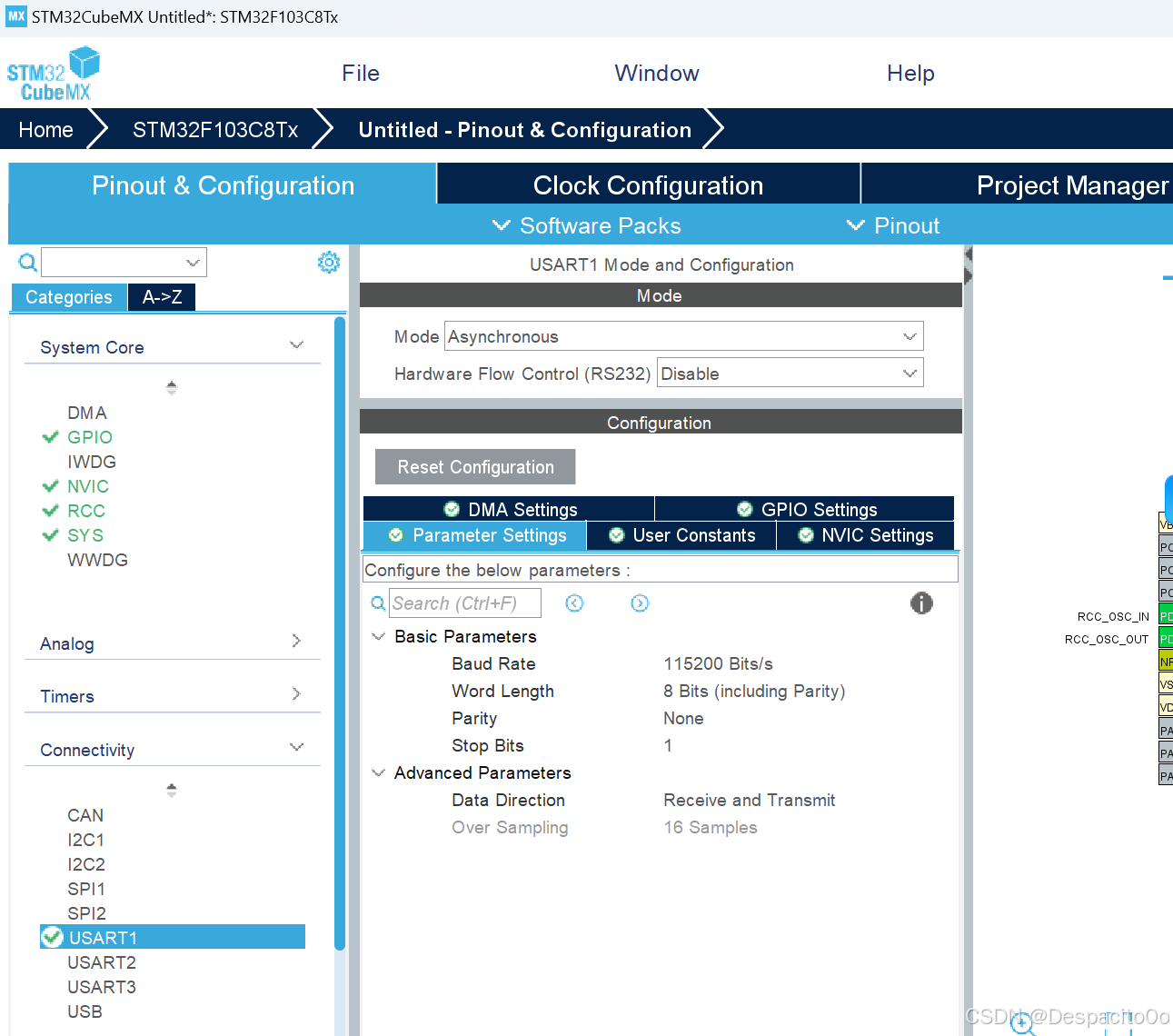This screenshot has height=1036, width=1173.
Task: Click the green check icon beside USART1
Action: pos(53,937)
